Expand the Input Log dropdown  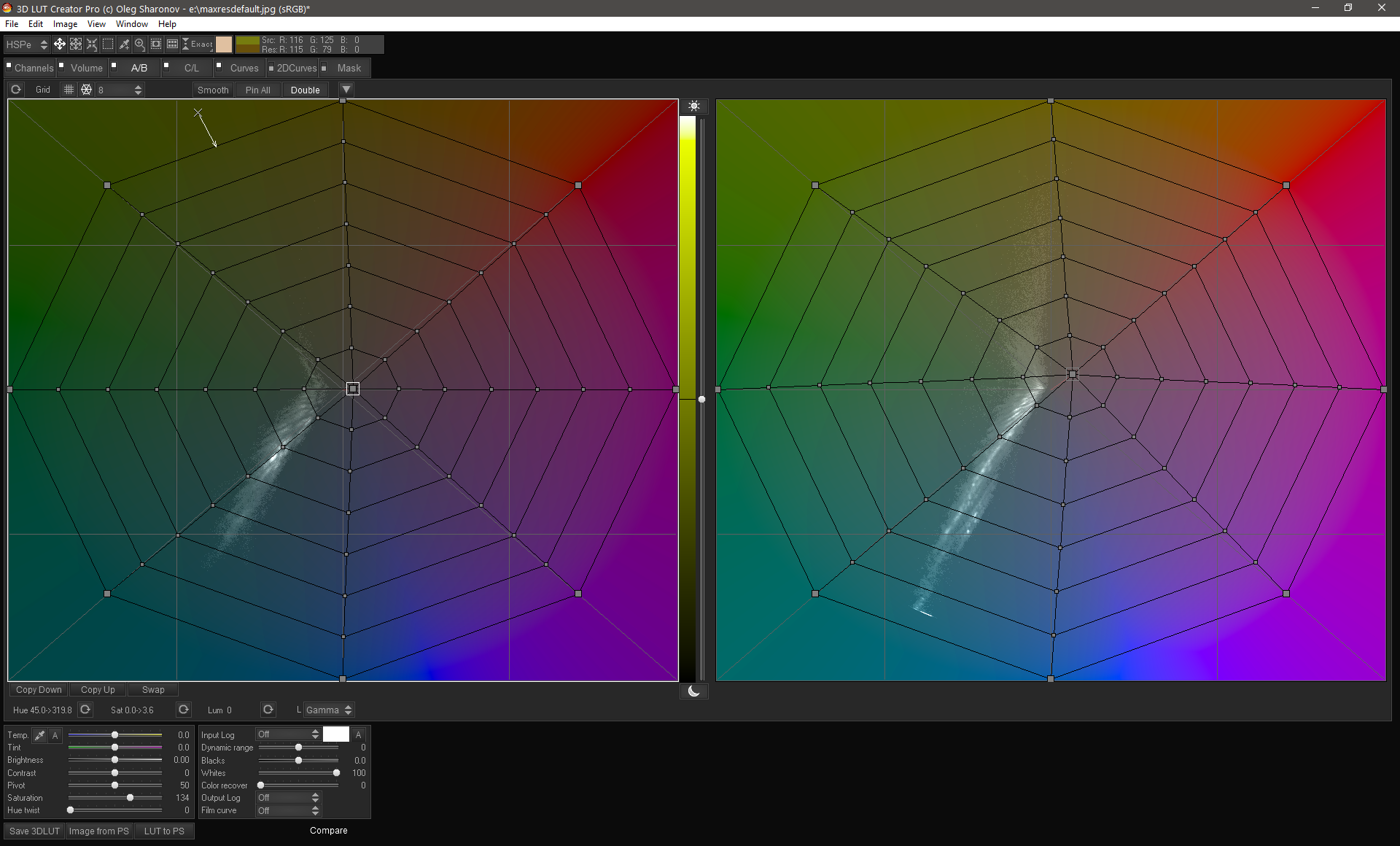pos(289,734)
